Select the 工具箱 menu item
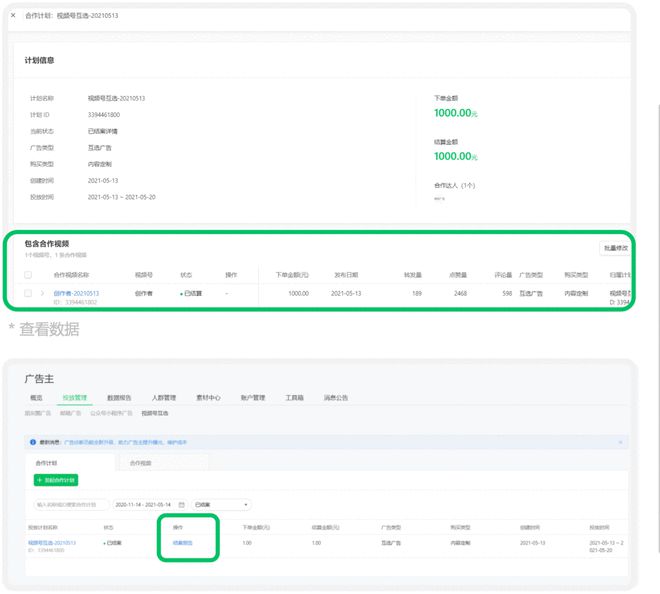 (294, 398)
